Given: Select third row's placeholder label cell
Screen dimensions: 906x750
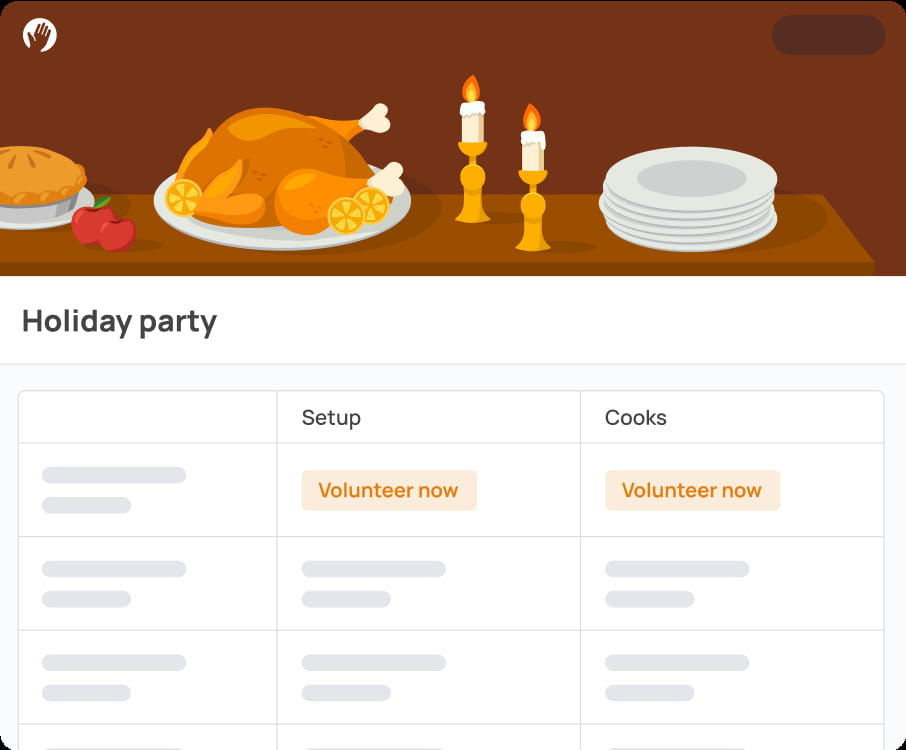Looking at the screenshot, I should 113,677.
